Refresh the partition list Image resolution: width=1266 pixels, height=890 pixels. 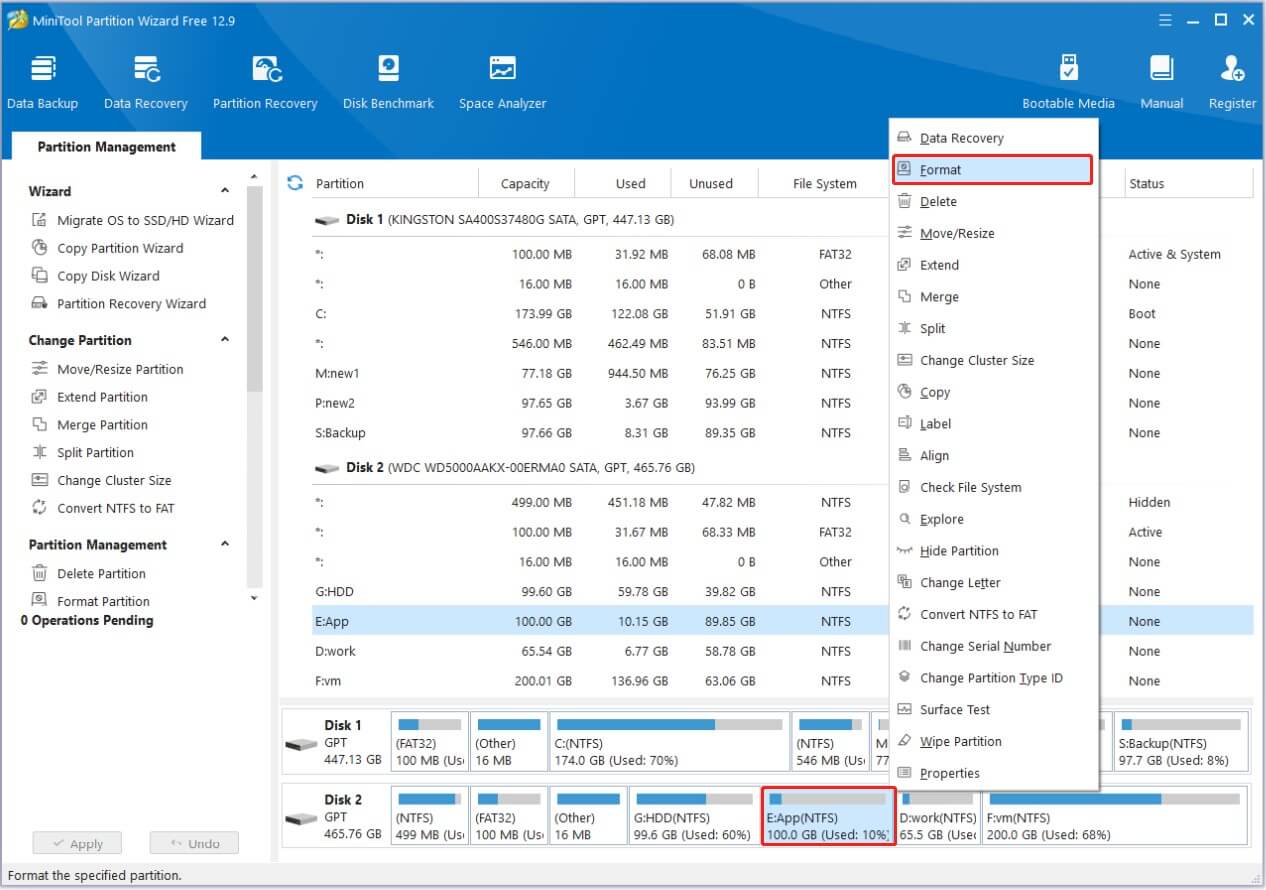tap(294, 182)
